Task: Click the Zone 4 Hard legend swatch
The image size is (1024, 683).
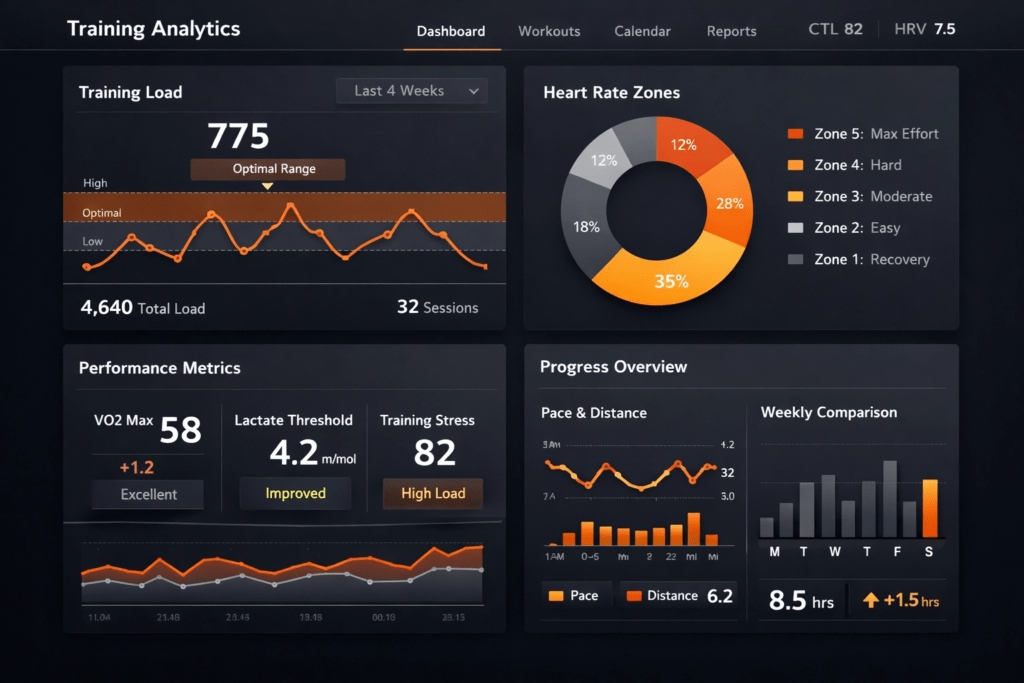Action: [795, 165]
